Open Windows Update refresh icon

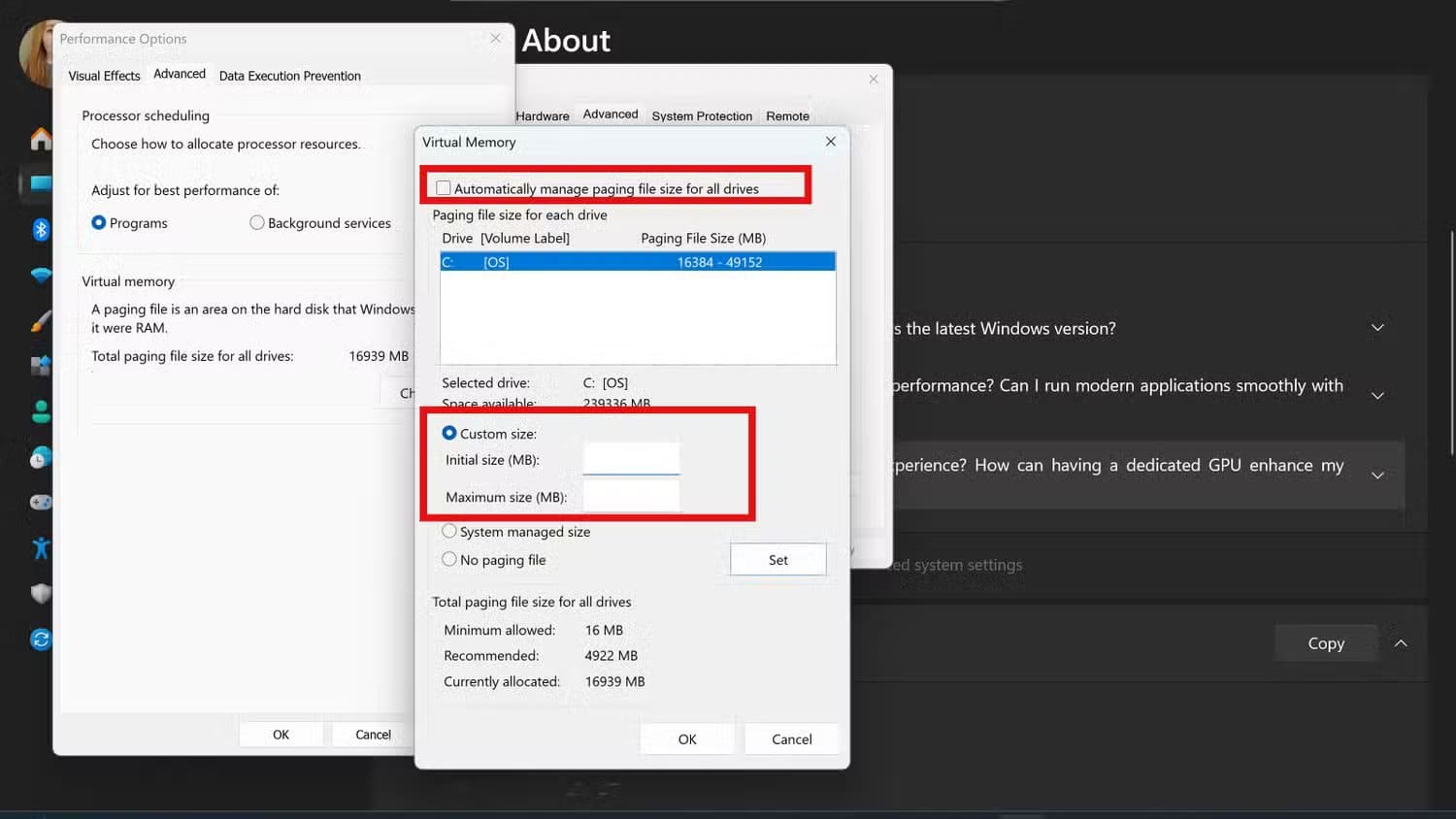point(41,639)
